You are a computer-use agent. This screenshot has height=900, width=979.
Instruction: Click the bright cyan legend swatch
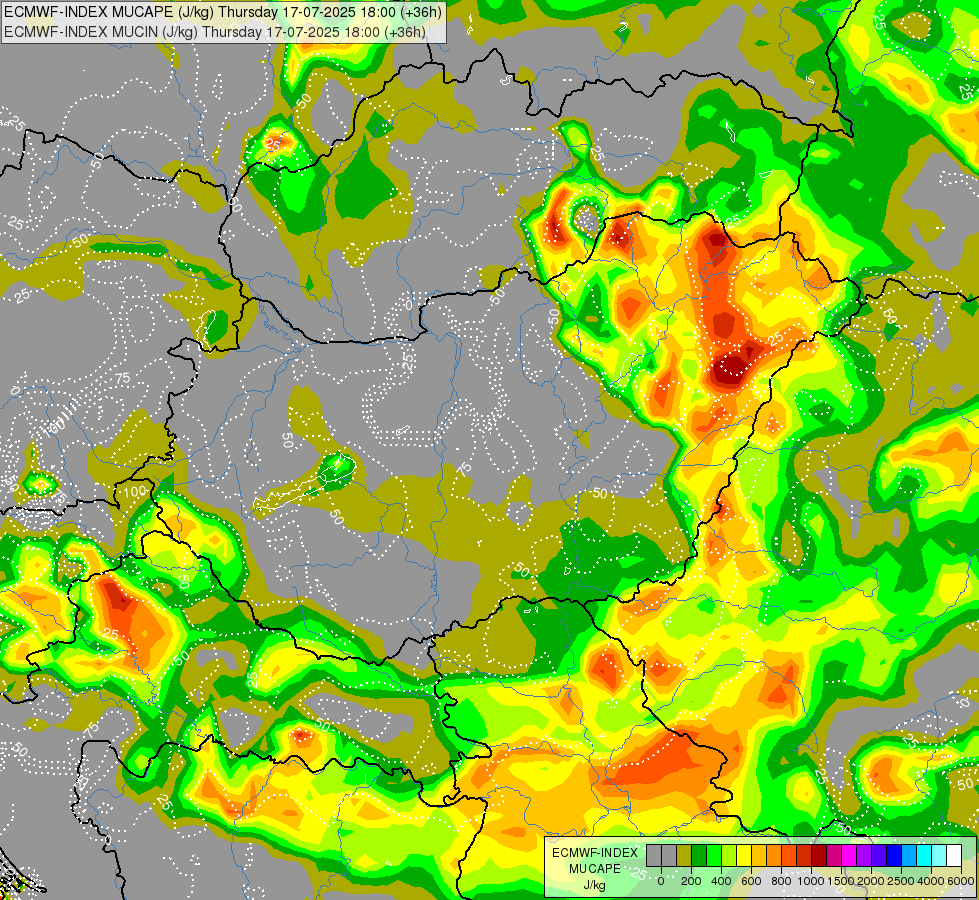click(924, 855)
